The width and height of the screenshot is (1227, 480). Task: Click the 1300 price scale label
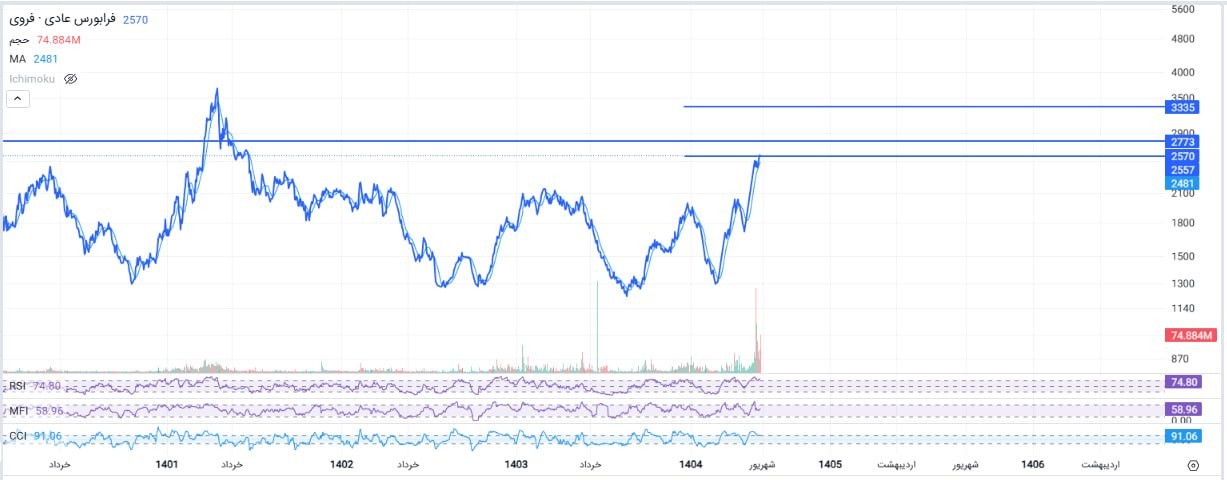[x=1182, y=284]
